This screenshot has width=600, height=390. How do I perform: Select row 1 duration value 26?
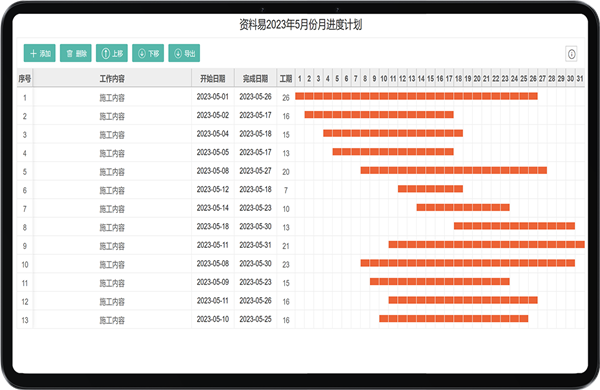point(286,98)
